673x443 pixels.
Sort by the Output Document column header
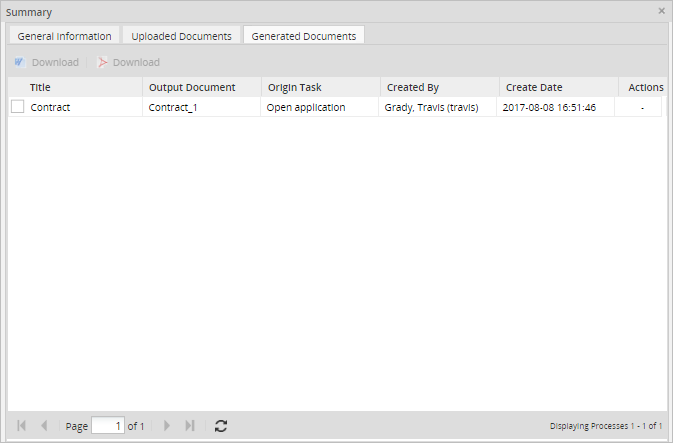(192, 87)
